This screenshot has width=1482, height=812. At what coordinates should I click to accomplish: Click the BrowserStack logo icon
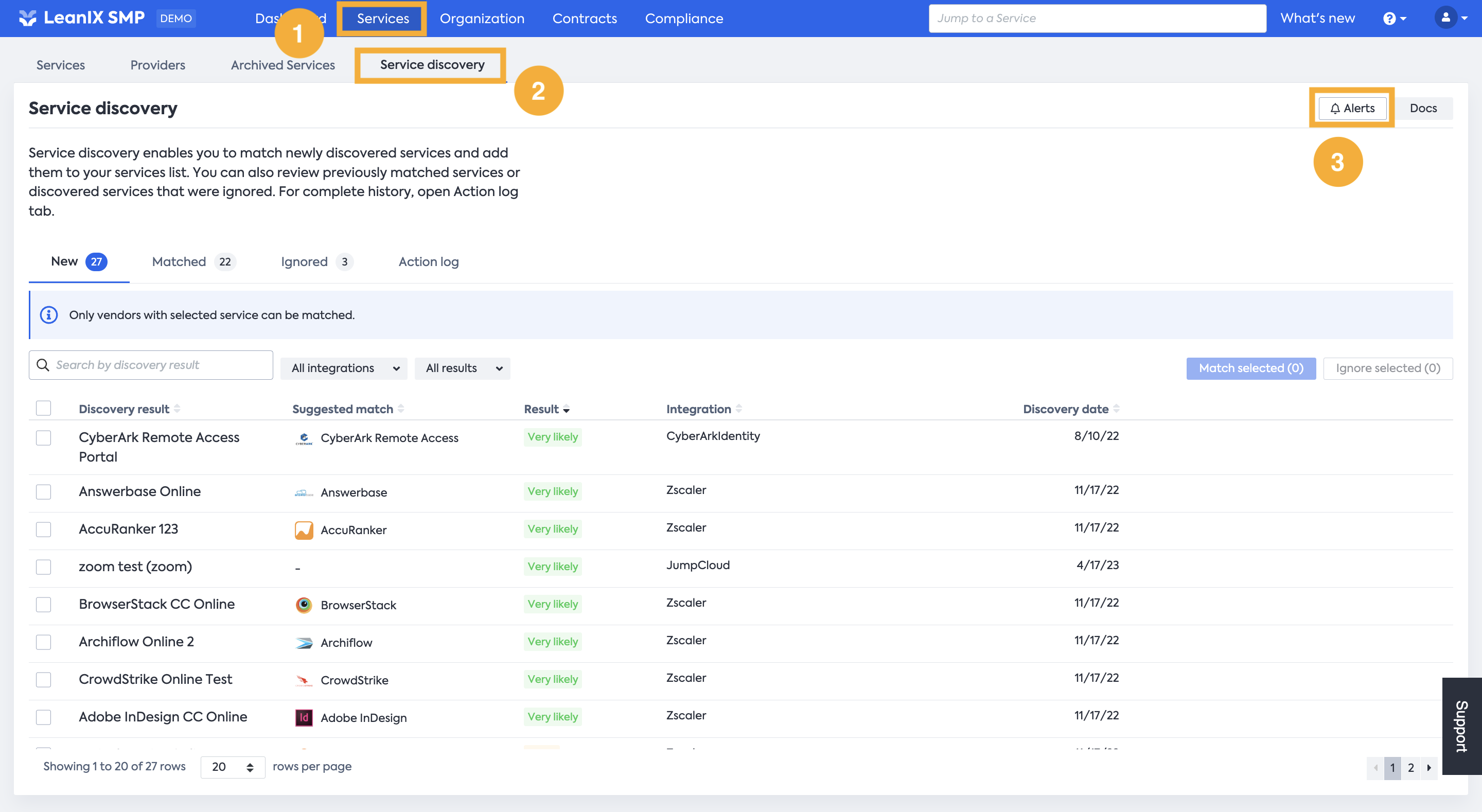[304, 605]
